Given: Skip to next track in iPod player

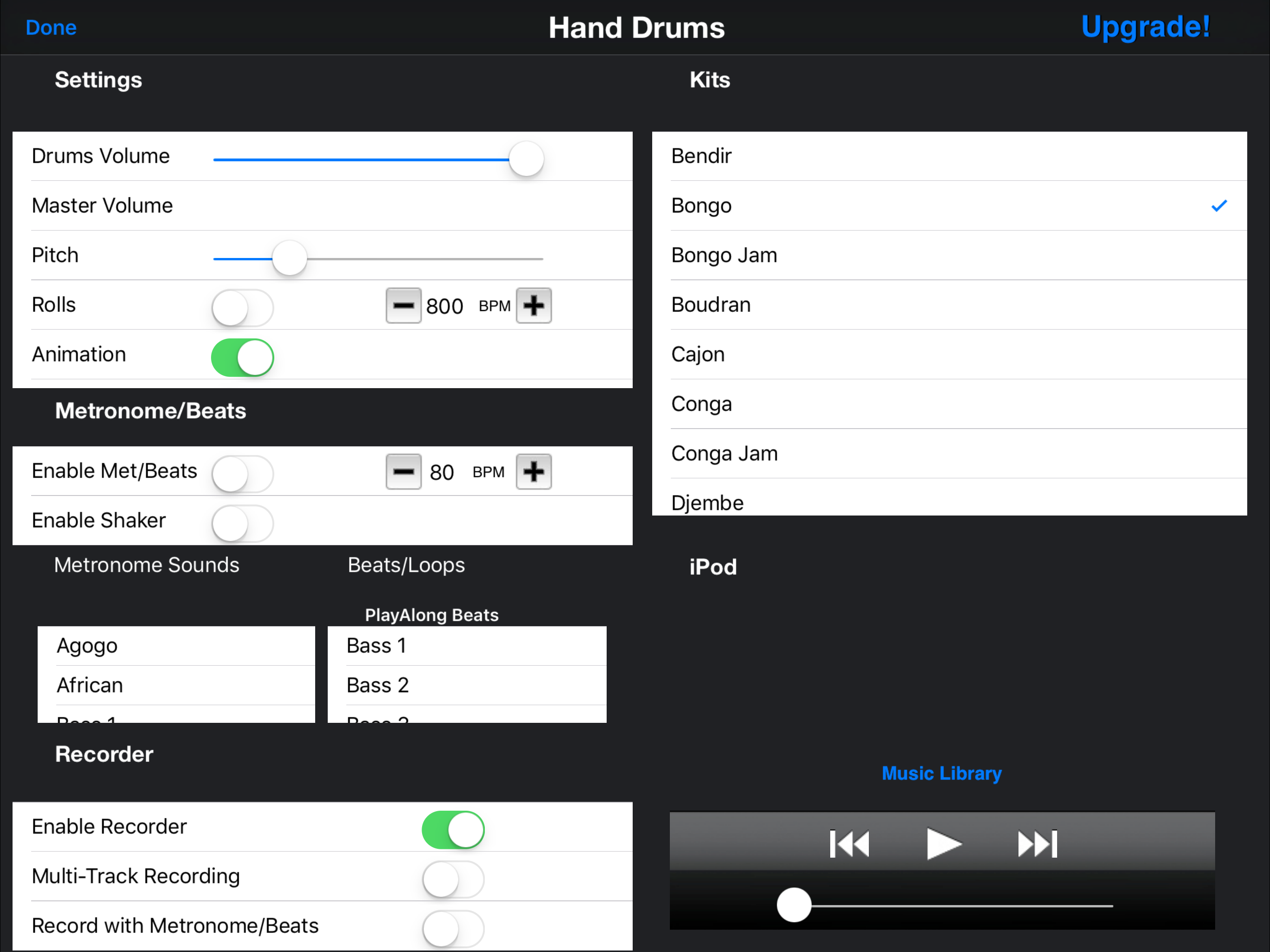Looking at the screenshot, I should (x=1037, y=844).
